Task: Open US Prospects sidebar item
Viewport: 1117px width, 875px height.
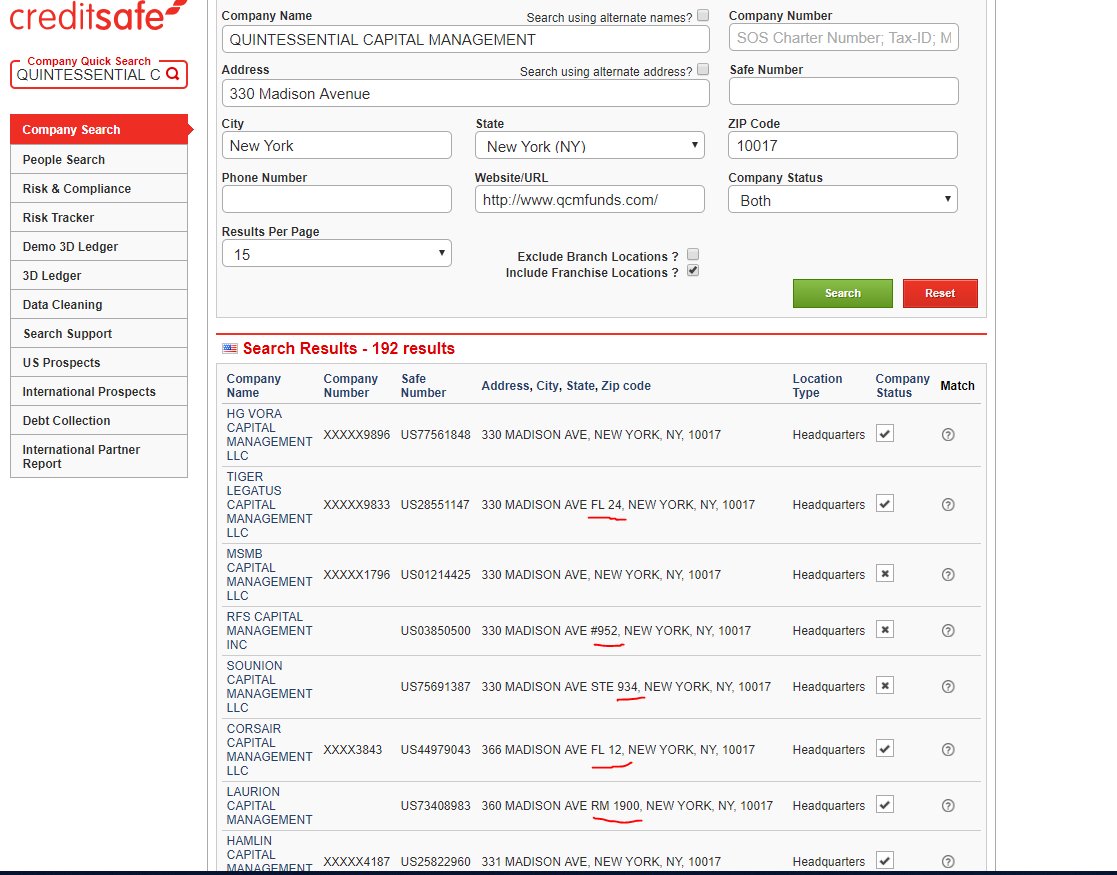Action: click(x=99, y=363)
